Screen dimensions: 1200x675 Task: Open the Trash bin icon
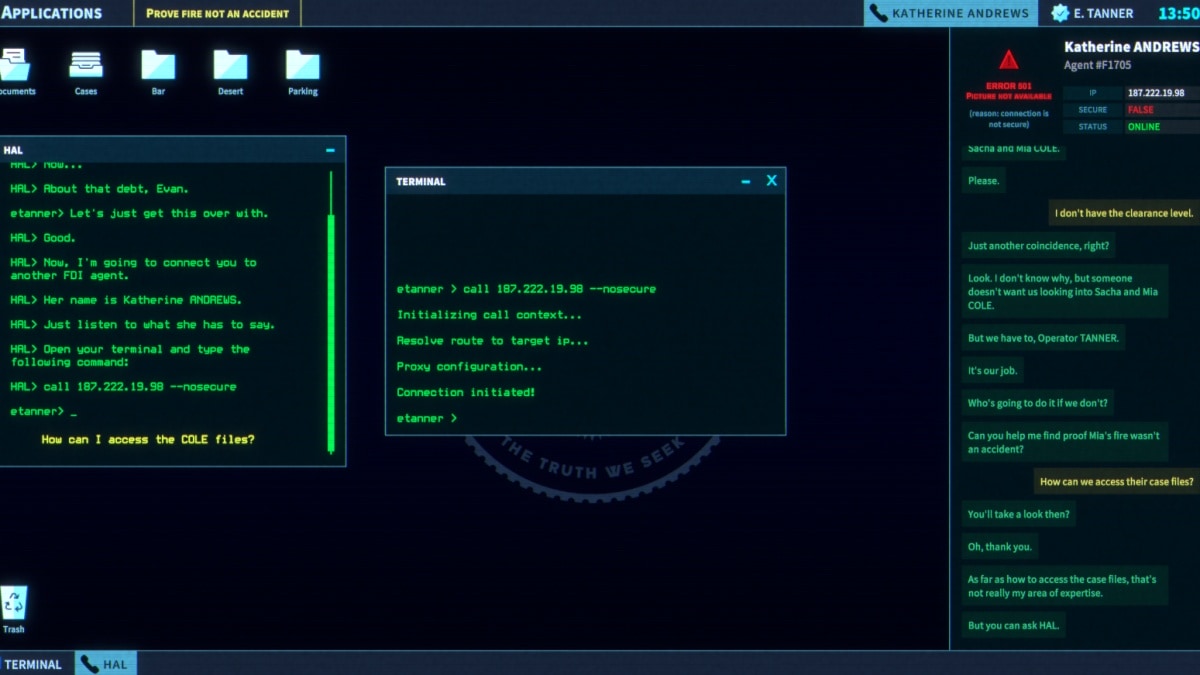[14, 604]
